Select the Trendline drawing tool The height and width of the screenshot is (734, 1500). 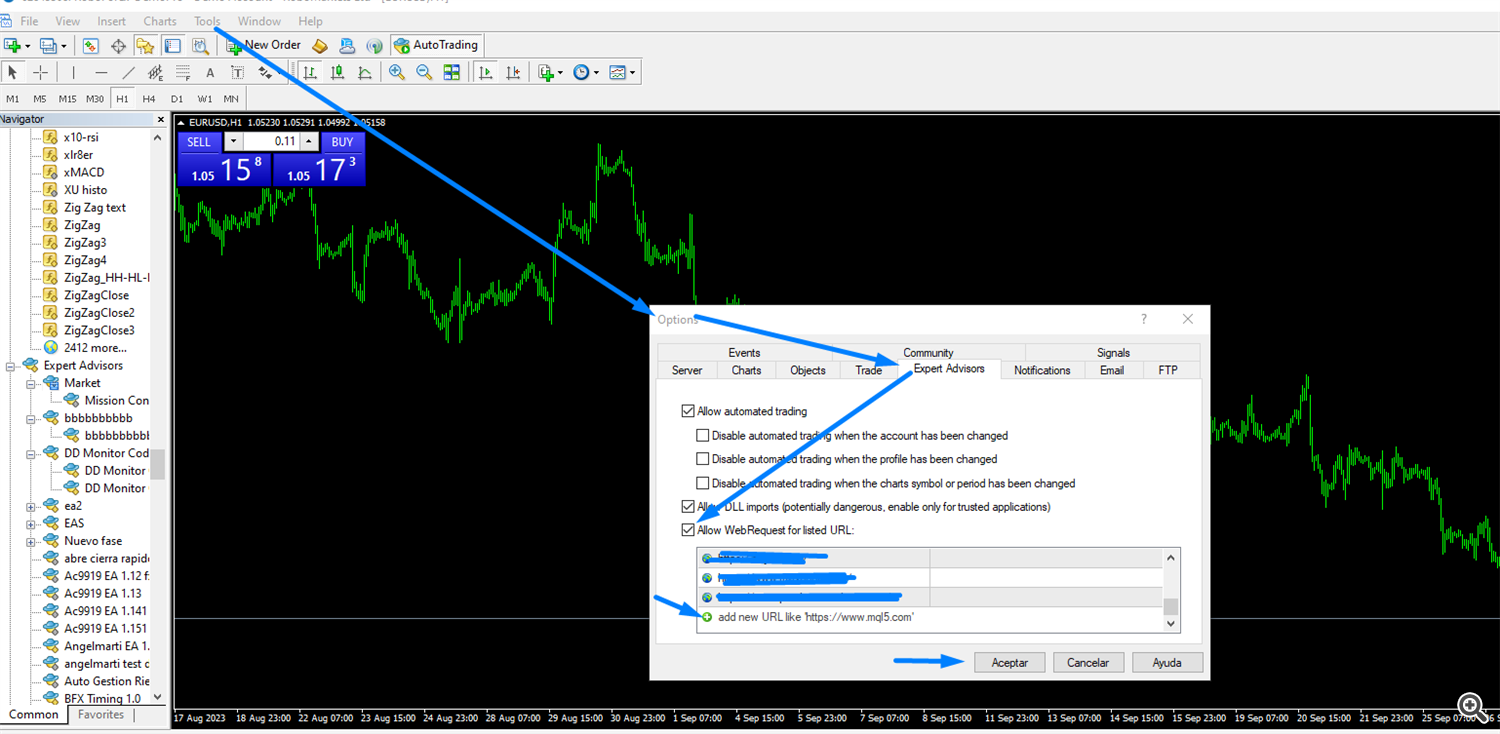coord(128,72)
